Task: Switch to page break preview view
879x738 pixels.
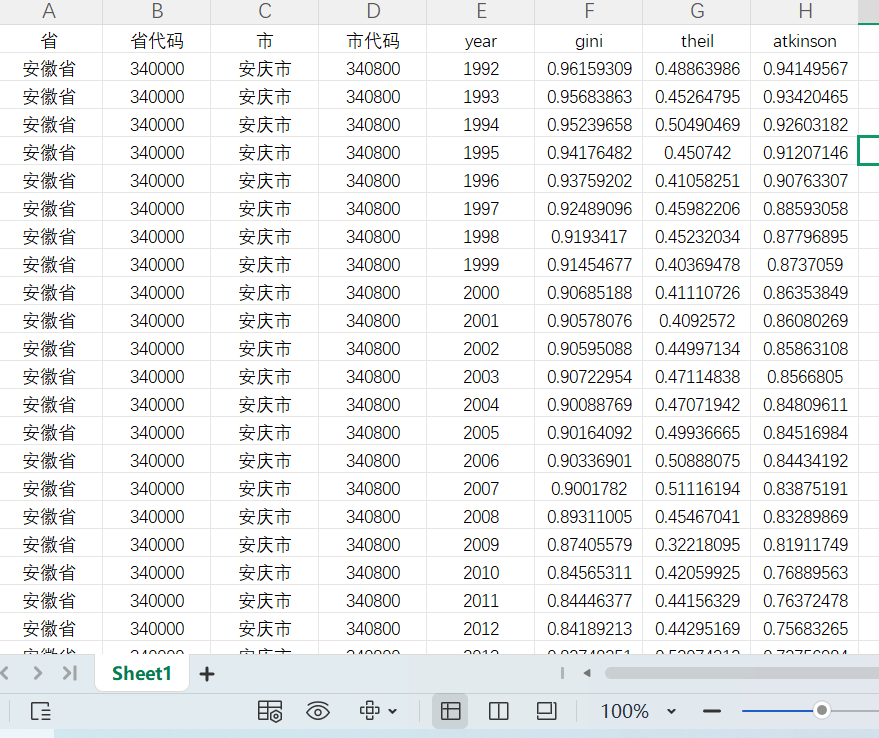Action: point(498,711)
